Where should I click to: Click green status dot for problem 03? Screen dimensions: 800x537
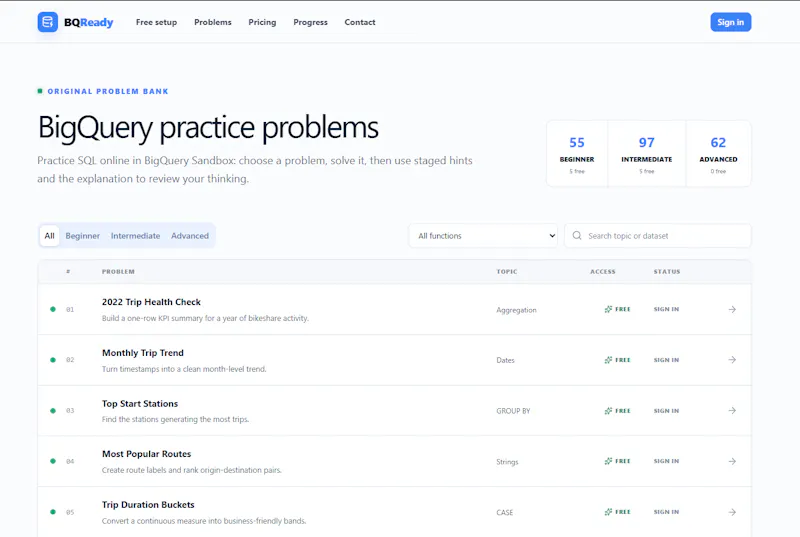[x=53, y=411]
